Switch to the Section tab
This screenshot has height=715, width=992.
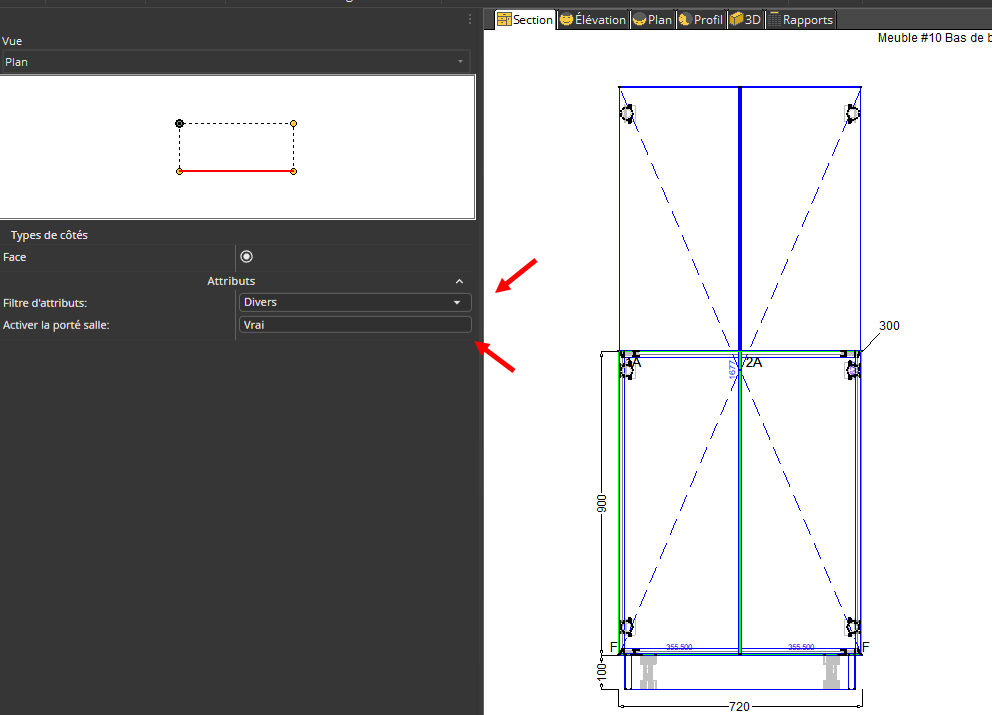click(525, 20)
